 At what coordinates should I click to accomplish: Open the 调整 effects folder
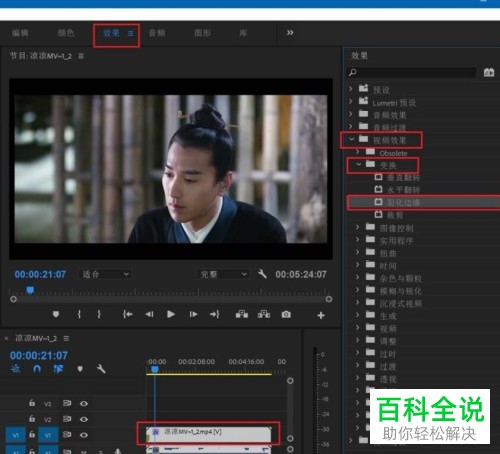coord(388,341)
